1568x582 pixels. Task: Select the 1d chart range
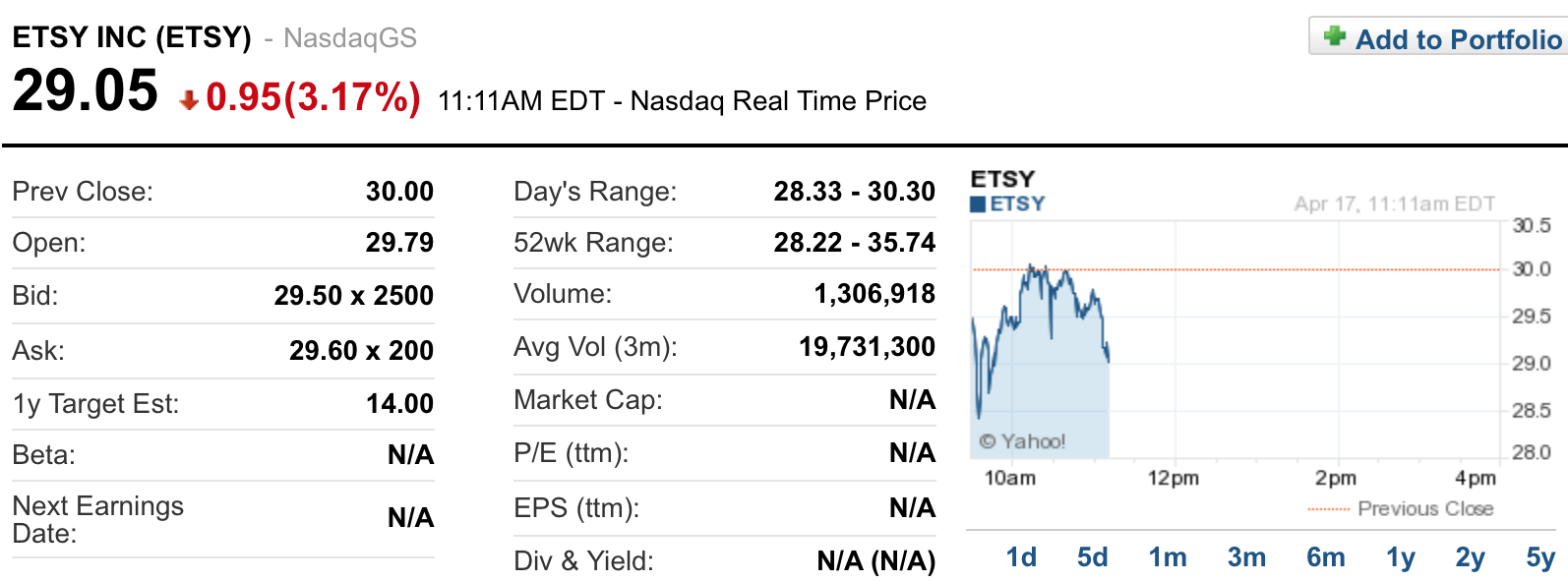tap(1023, 556)
